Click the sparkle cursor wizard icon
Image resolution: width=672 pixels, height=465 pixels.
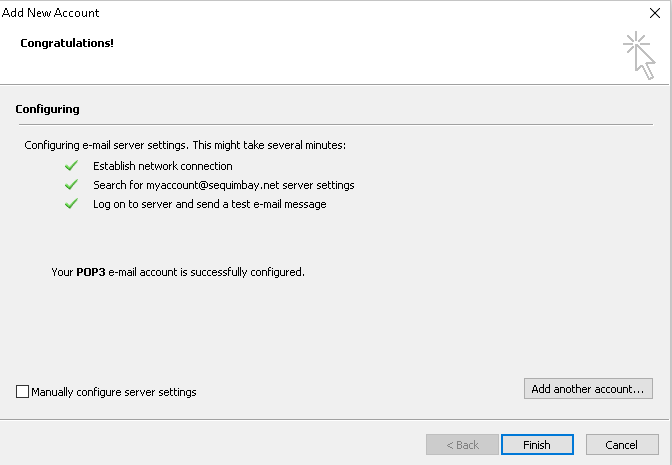pos(639,55)
